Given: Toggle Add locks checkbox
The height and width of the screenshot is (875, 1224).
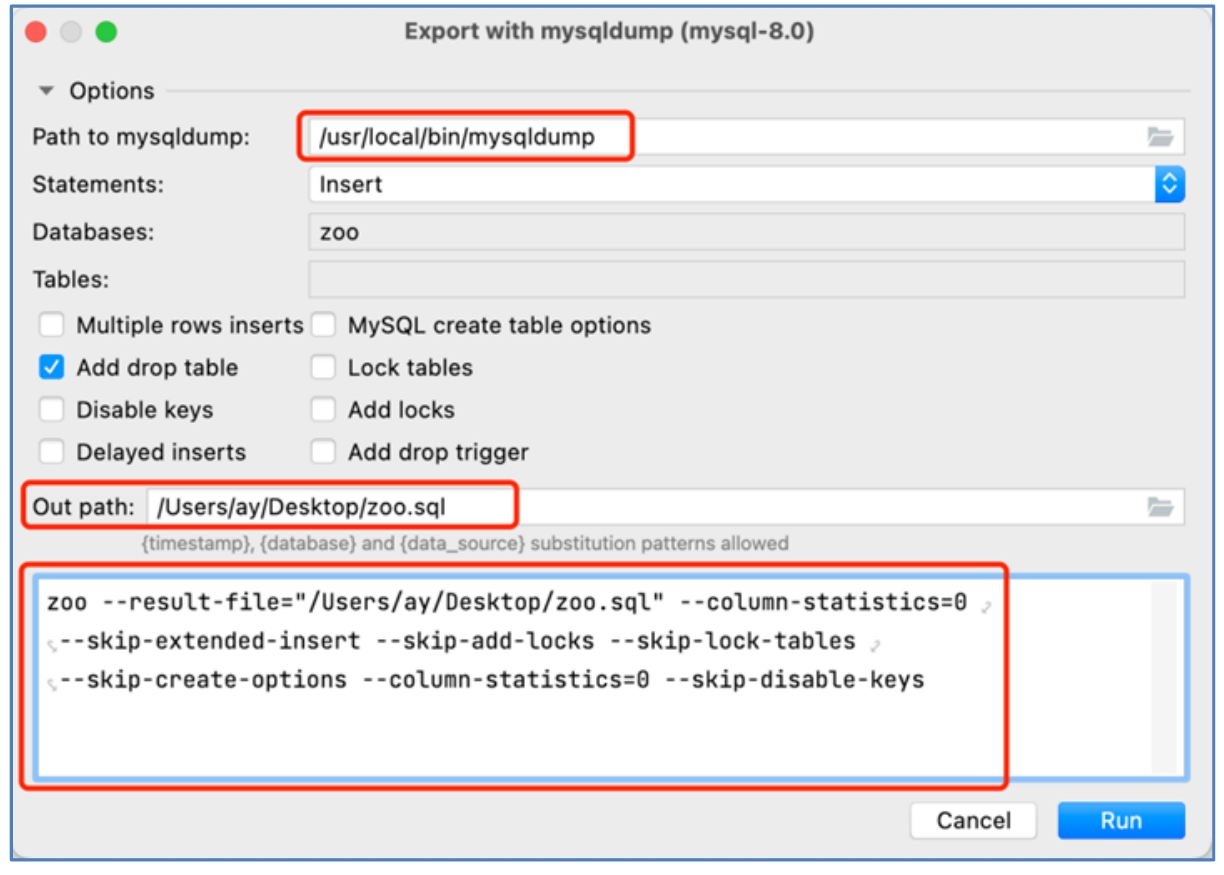Looking at the screenshot, I should click(x=323, y=410).
